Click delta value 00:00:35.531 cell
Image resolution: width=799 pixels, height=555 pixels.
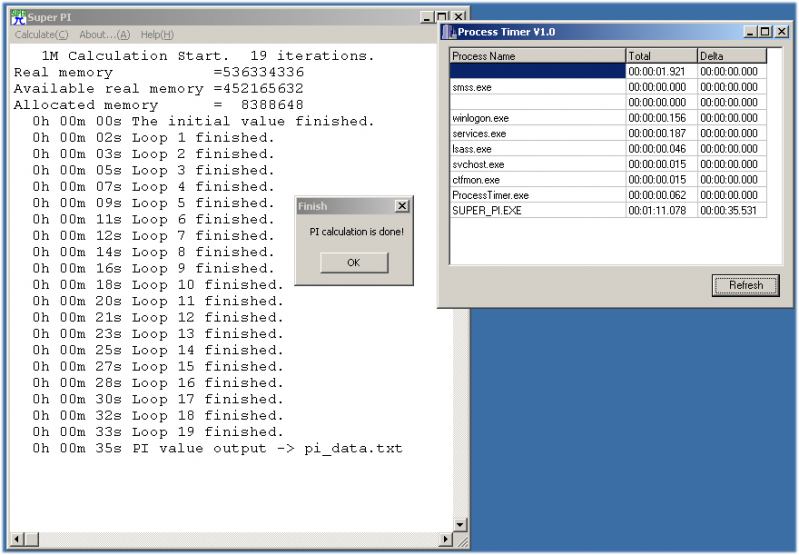tap(732, 210)
